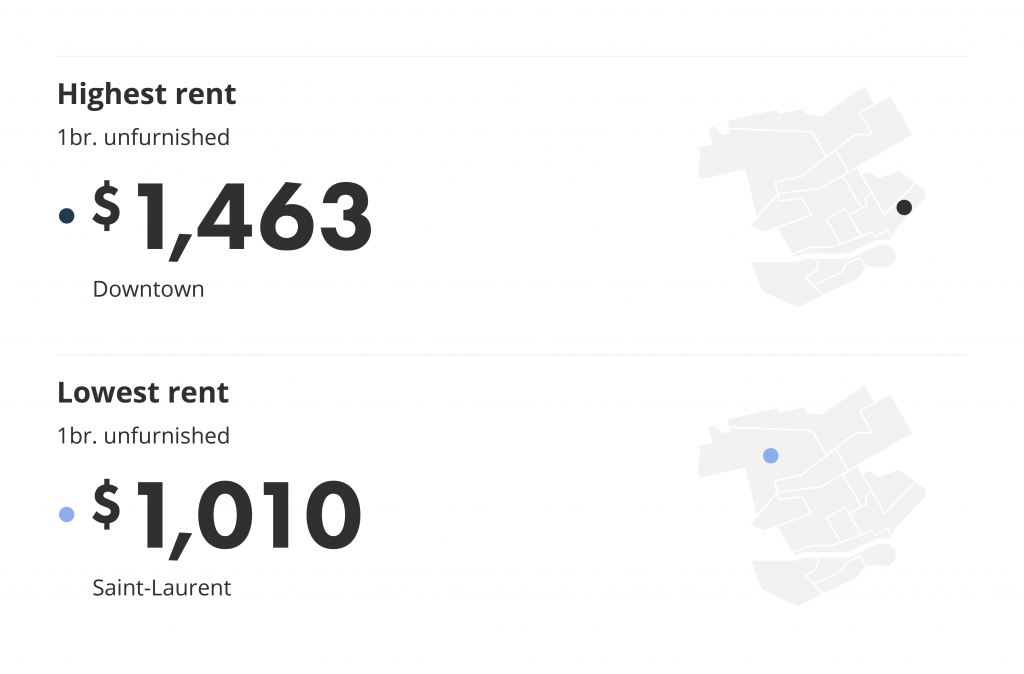Click the $1,463 rent figure
Screen dimensions: 1024x674
pyautogui.click(x=232, y=219)
